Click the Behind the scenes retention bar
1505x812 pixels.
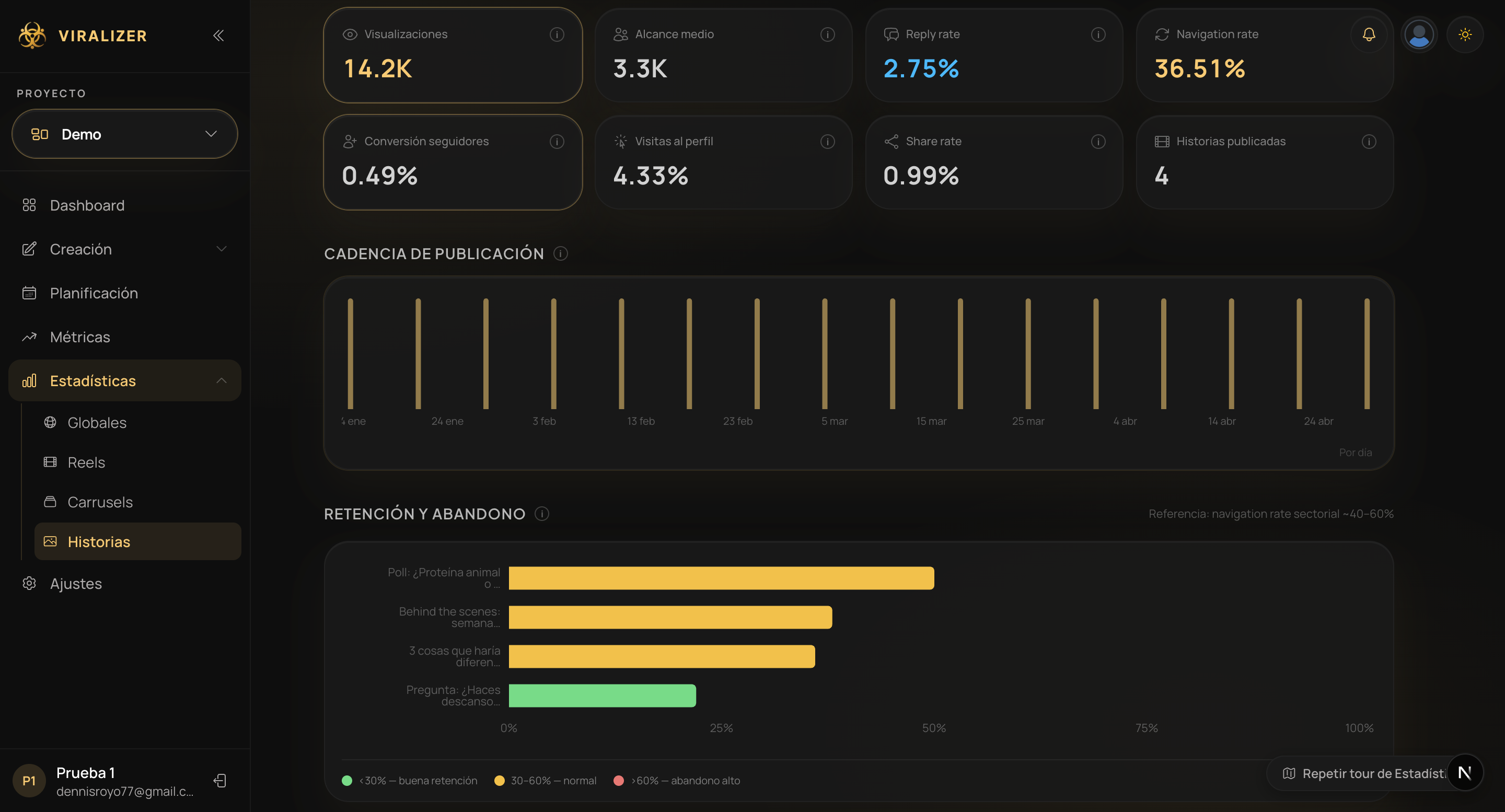[670, 617]
